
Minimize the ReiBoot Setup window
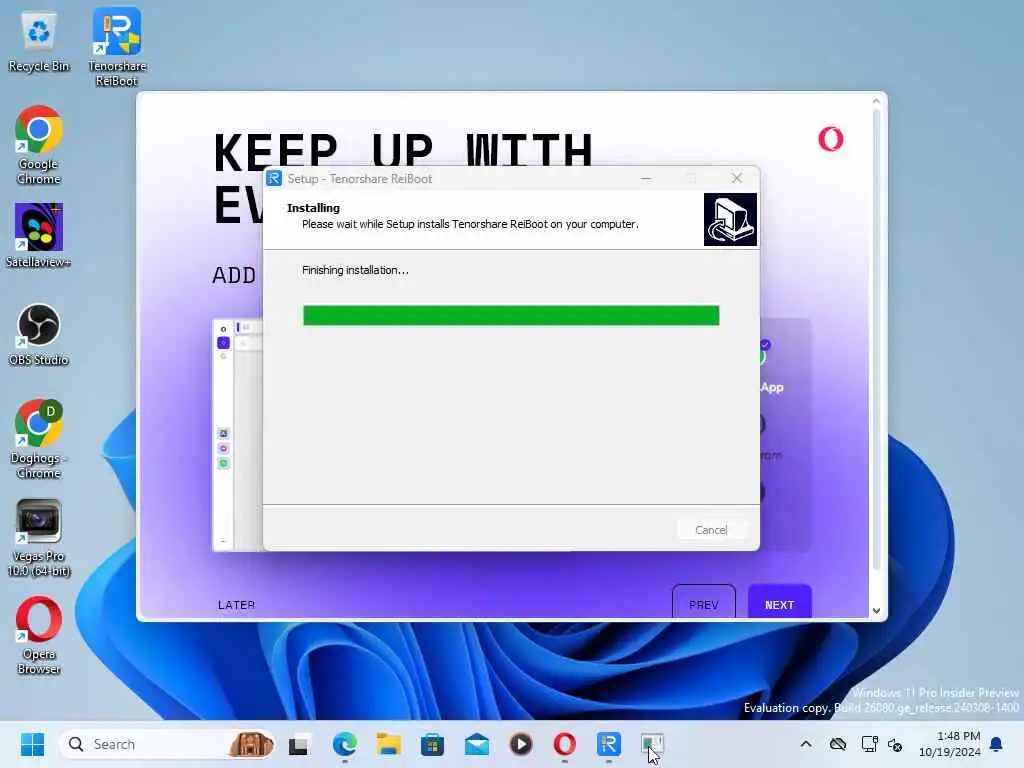pyautogui.click(x=646, y=178)
